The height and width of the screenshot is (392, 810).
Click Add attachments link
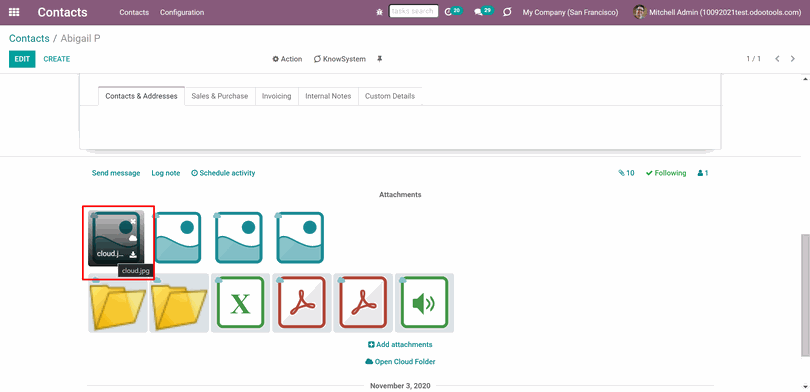click(x=400, y=344)
